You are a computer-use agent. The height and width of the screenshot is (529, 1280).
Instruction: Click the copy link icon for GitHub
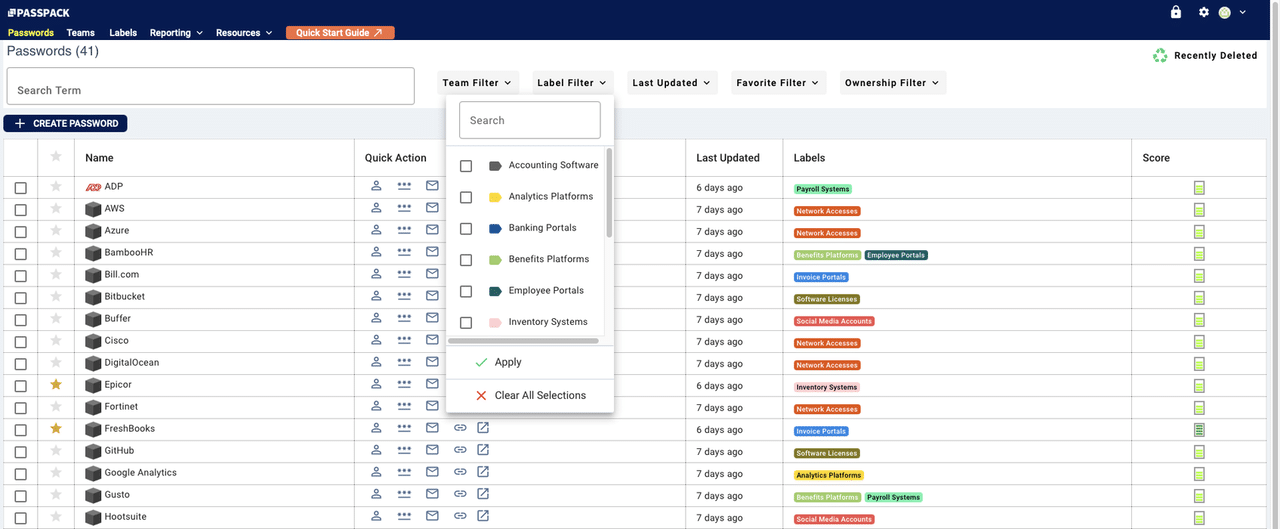click(460, 450)
